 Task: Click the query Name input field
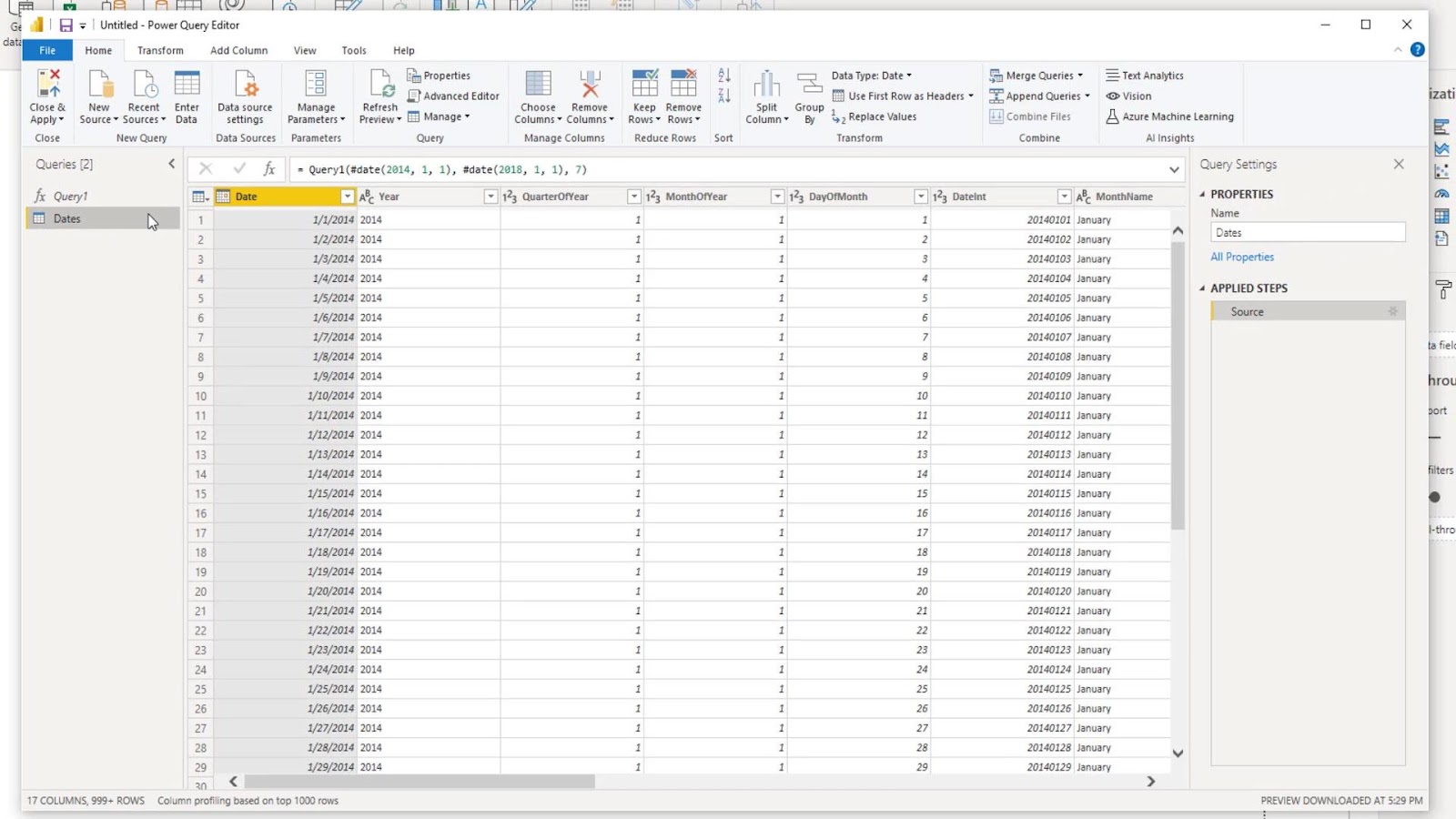(x=1308, y=232)
